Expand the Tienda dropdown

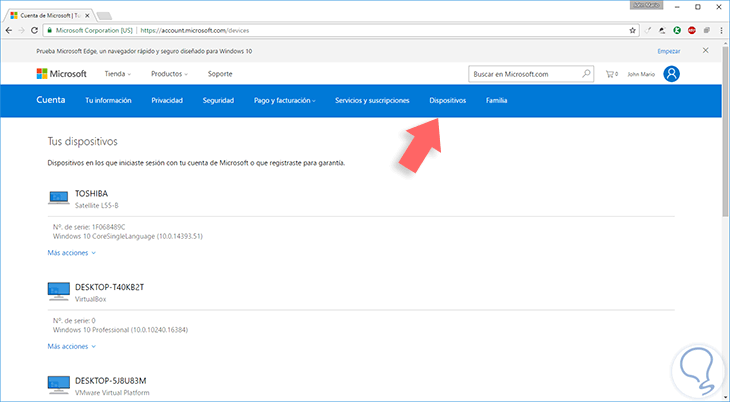tap(118, 74)
